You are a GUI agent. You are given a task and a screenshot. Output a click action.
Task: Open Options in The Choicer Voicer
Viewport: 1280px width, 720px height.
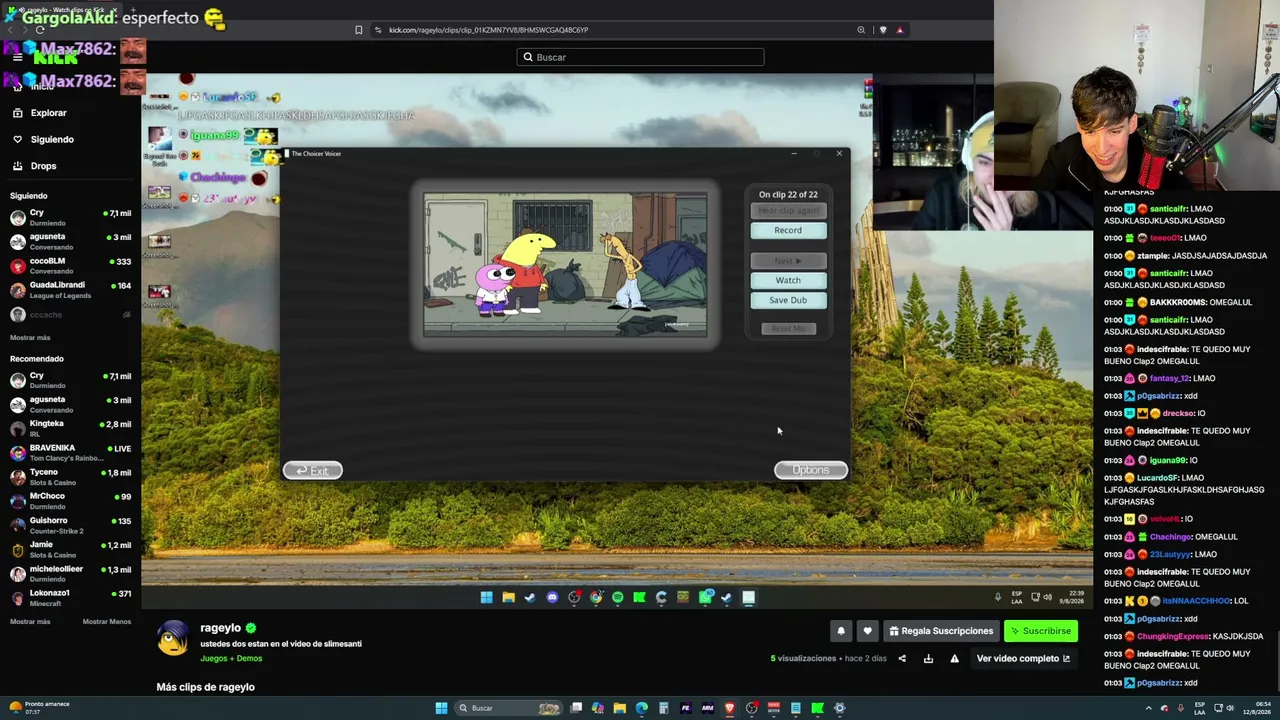pos(811,470)
